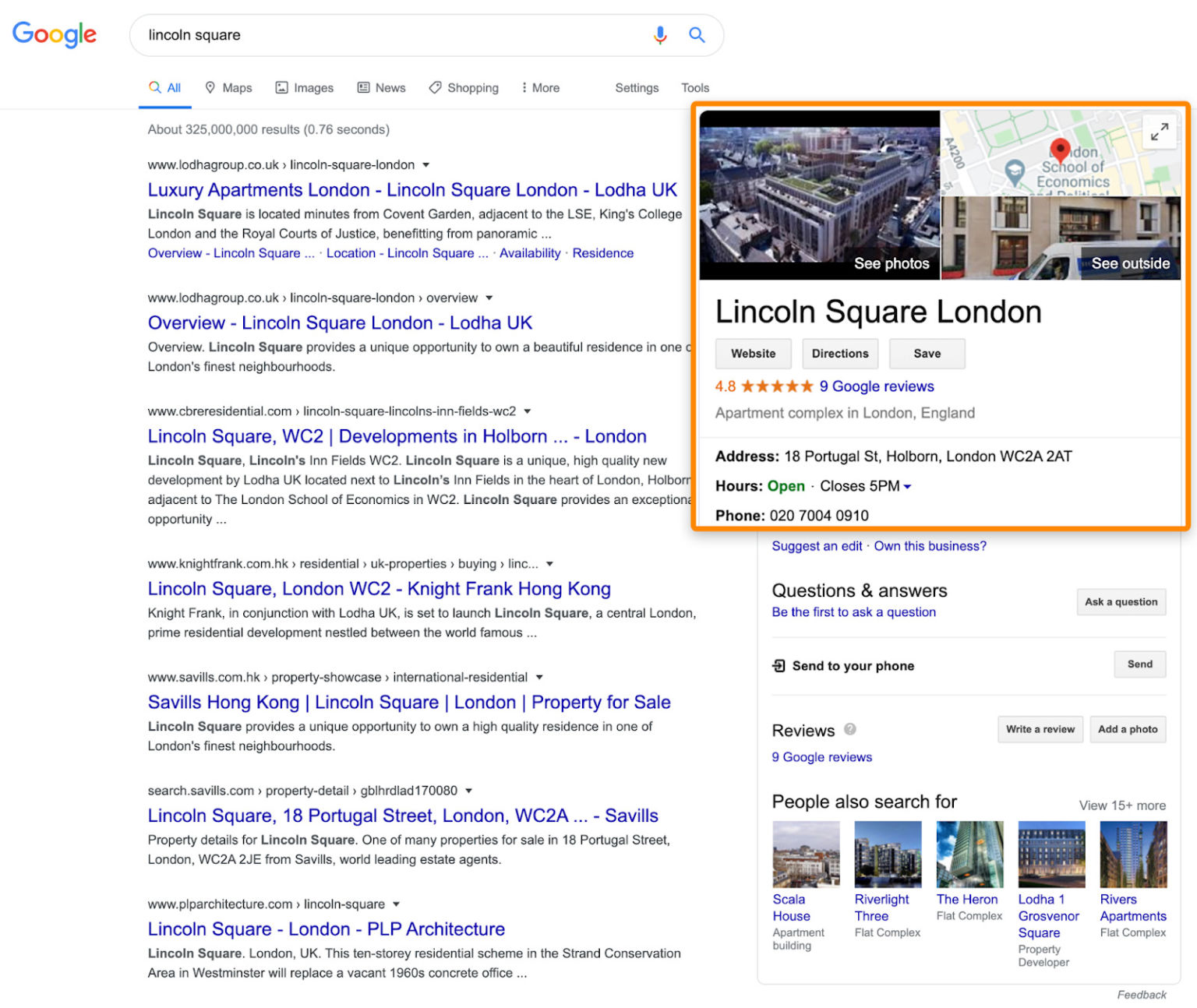1197x1008 pixels.
Task: Click the 'Overview - Lincoln Square ...' sitelink
Action: click(x=231, y=253)
